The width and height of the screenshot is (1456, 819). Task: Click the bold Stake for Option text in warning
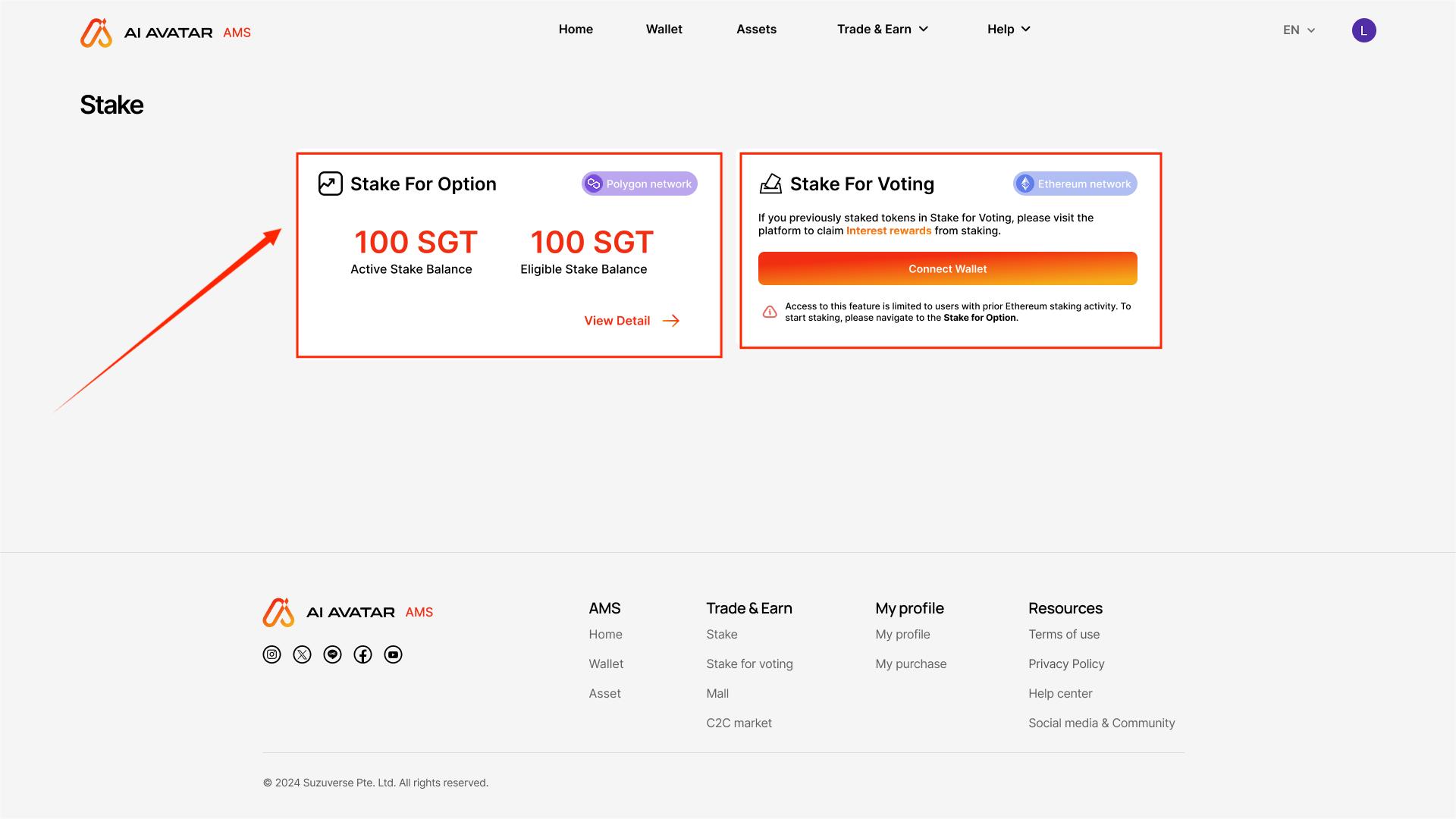(x=979, y=318)
